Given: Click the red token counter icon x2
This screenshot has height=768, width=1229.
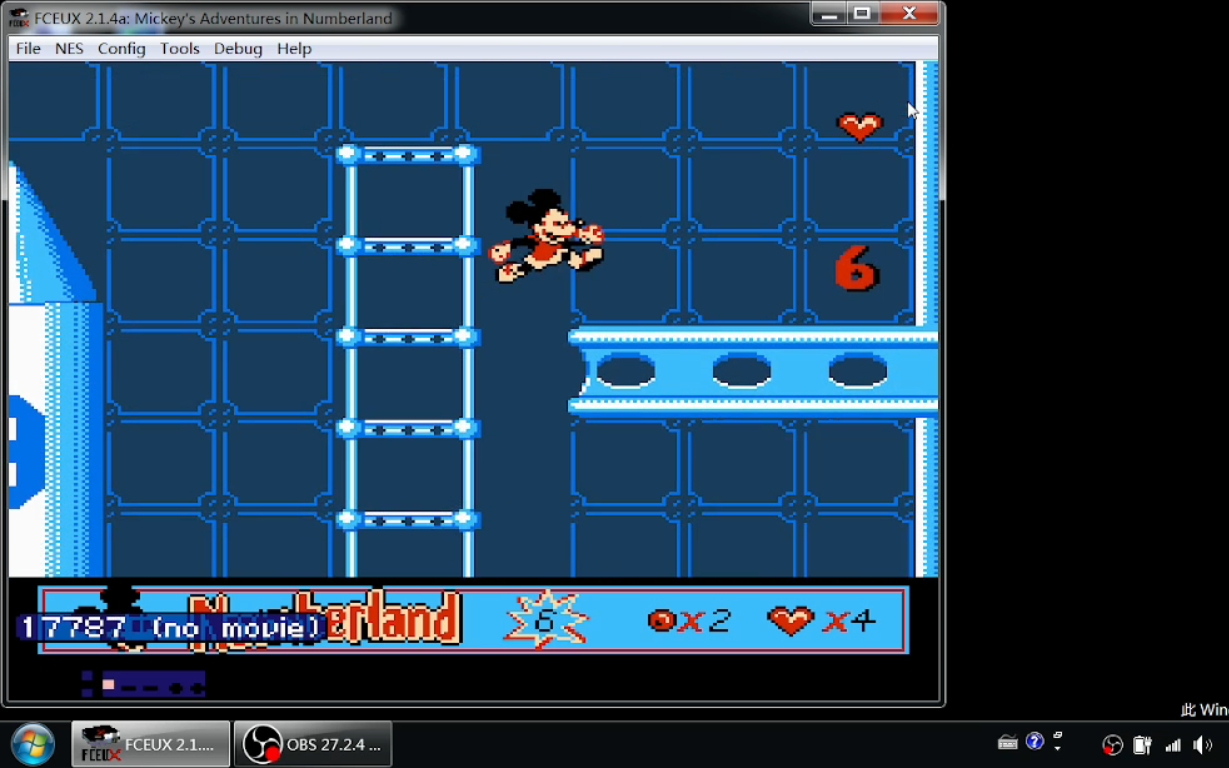Looking at the screenshot, I should pos(661,621).
